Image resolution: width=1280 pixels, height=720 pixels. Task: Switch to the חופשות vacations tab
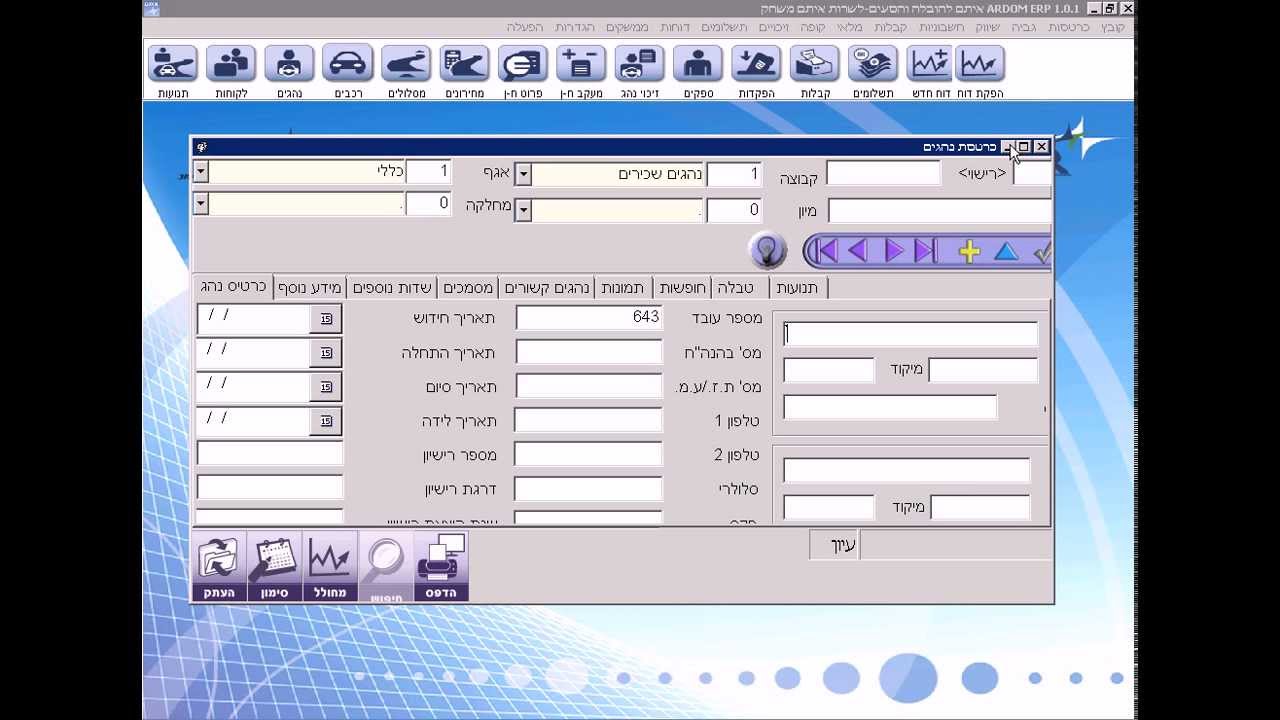(x=682, y=288)
